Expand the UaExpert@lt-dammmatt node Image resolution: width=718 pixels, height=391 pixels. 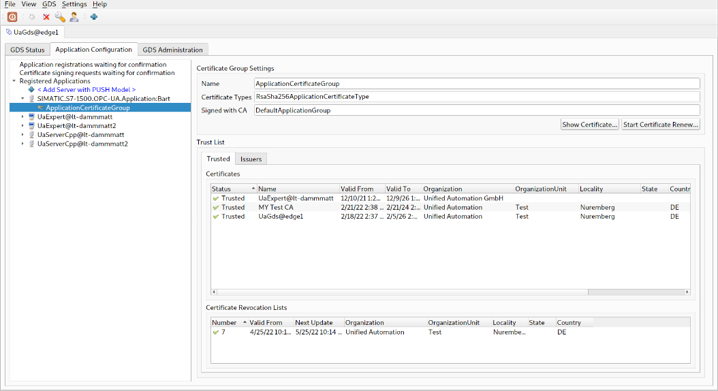pos(22,117)
